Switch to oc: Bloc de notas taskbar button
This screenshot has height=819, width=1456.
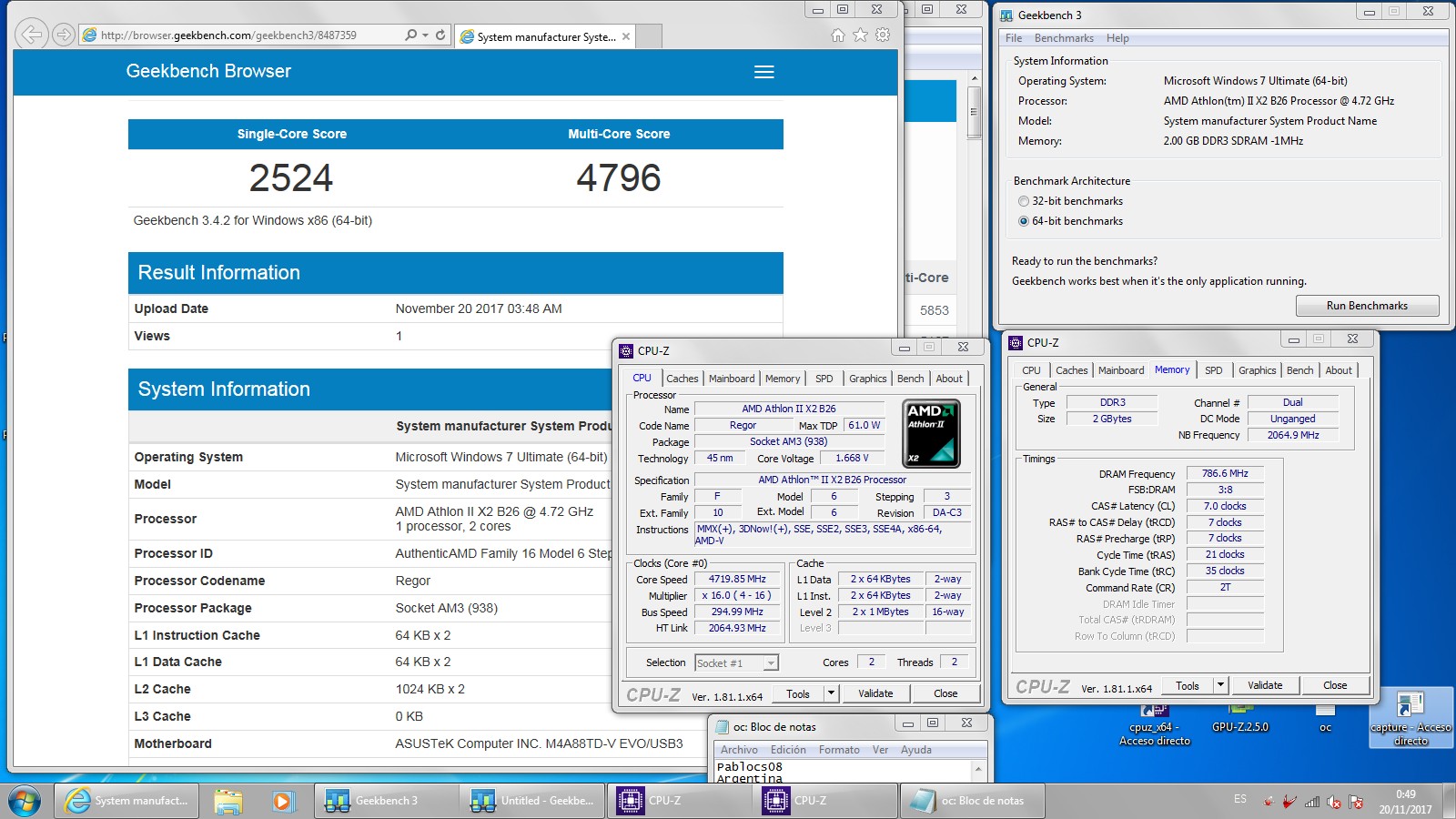pyautogui.click(x=972, y=801)
